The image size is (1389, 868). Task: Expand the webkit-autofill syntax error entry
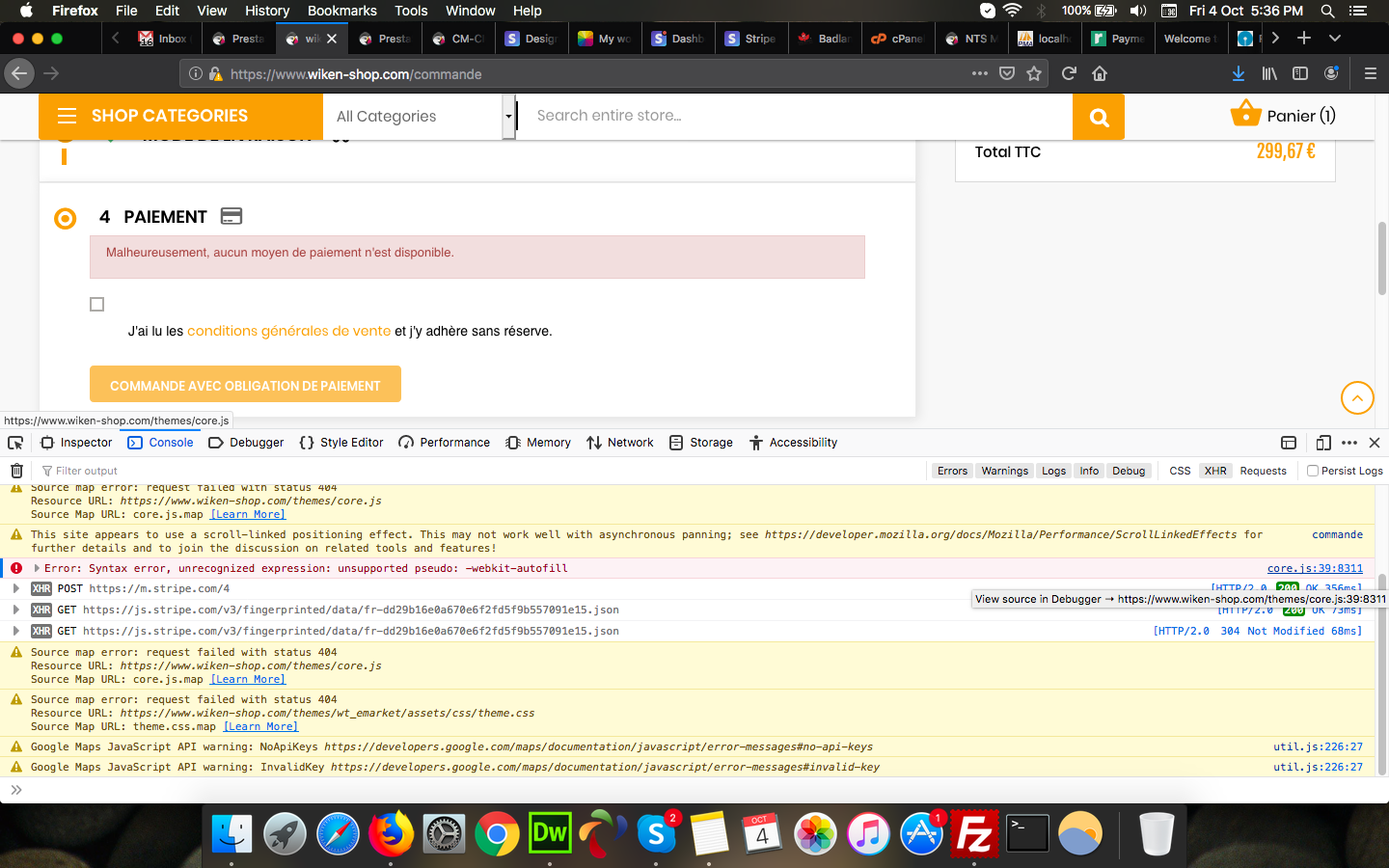coord(37,568)
